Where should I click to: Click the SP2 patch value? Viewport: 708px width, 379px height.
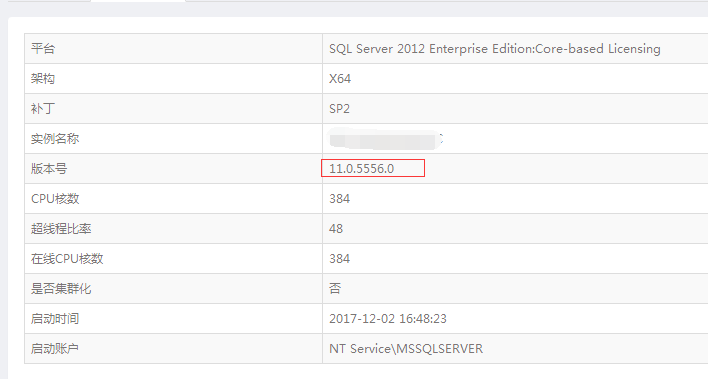click(339, 108)
